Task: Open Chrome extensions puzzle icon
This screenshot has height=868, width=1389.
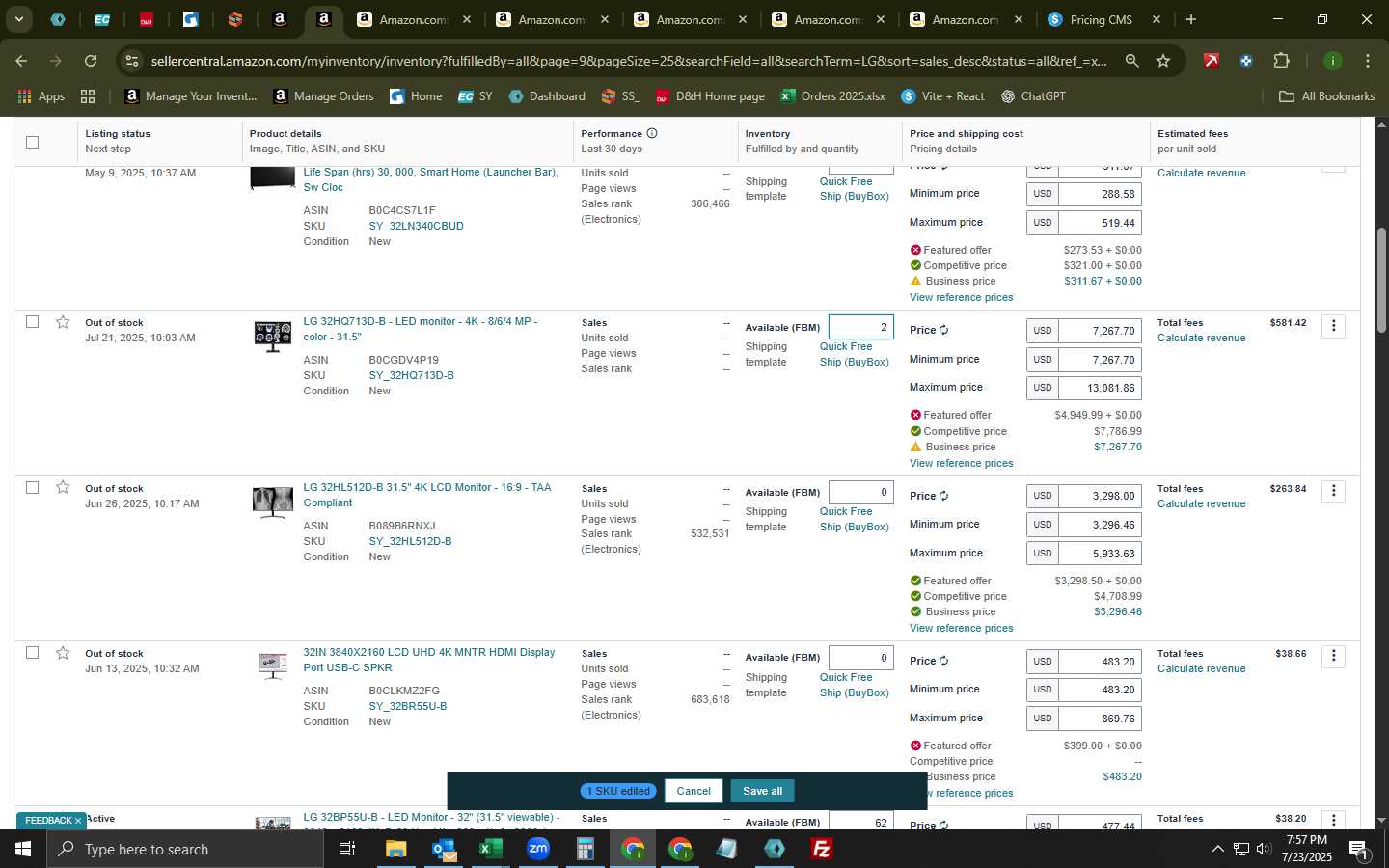Action: coord(1281,61)
